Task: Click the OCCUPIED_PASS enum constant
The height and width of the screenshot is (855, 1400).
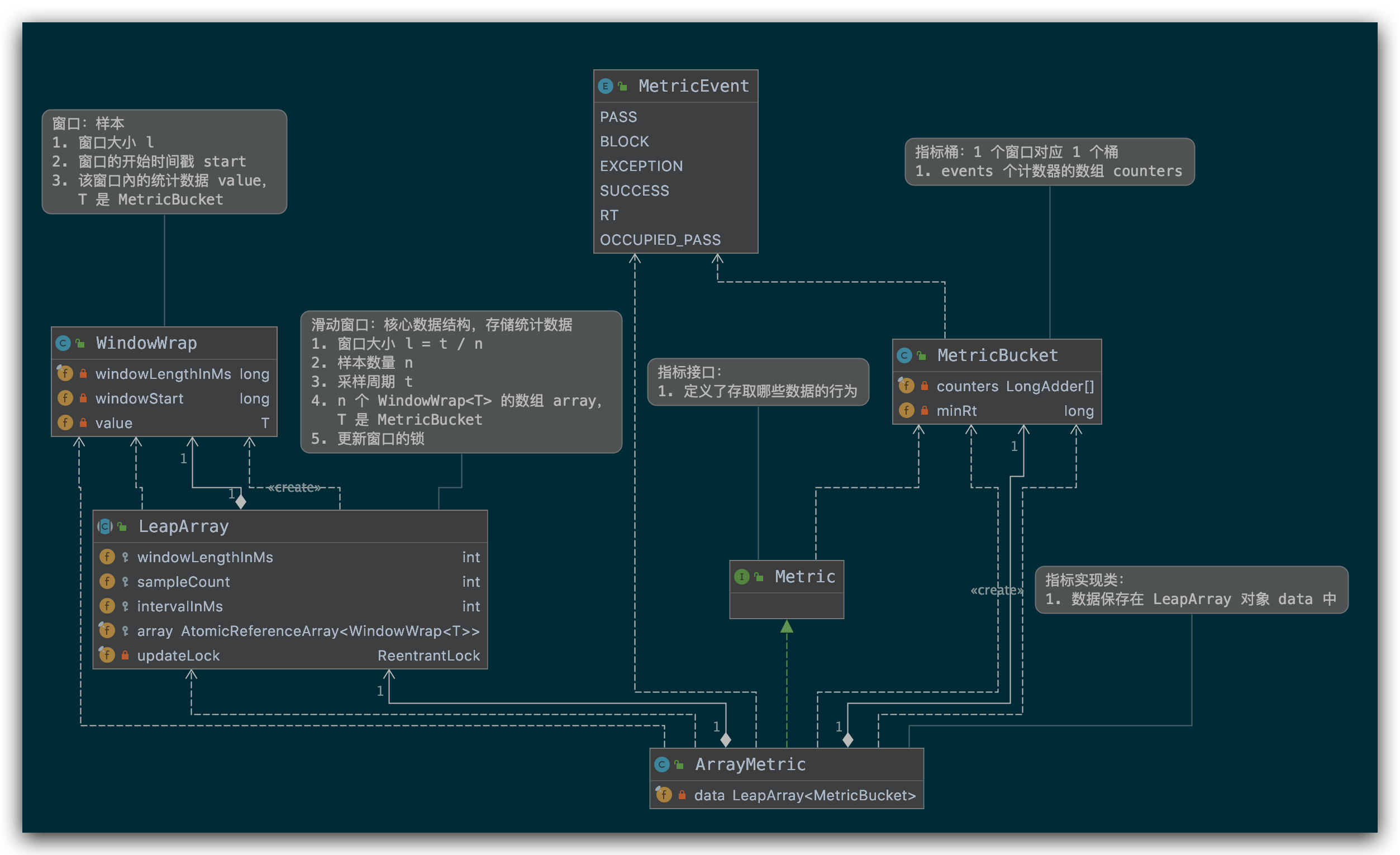Action: (x=660, y=240)
